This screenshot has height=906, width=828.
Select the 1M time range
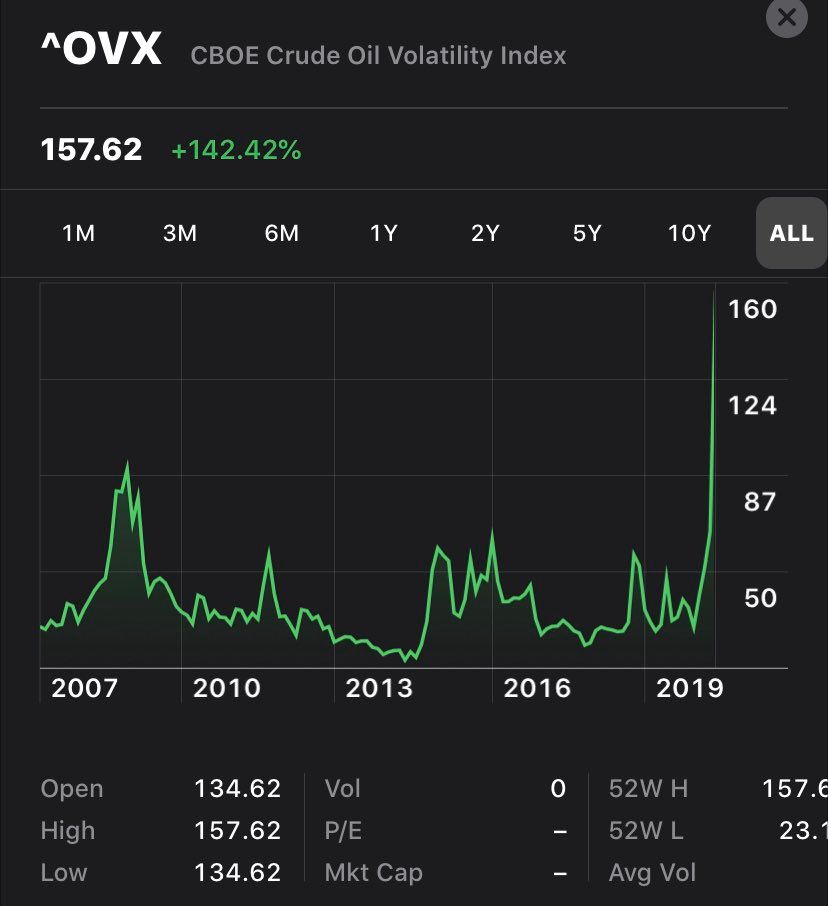(x=78, y=233)
